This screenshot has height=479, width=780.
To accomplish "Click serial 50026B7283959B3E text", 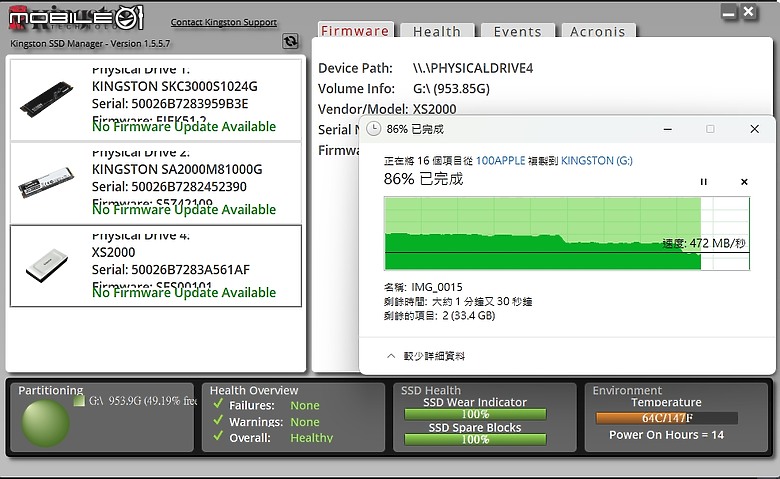I will tap(190, 103).
